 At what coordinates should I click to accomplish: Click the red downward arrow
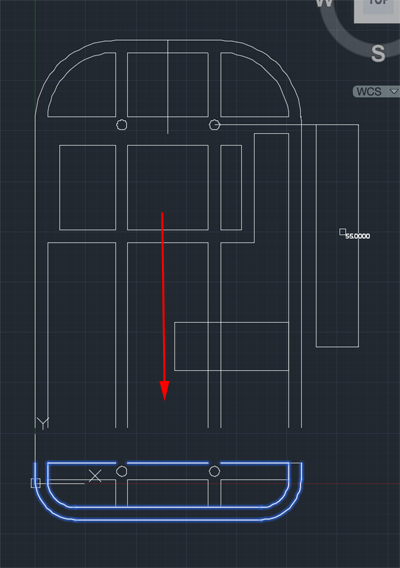tap(163, 306)
